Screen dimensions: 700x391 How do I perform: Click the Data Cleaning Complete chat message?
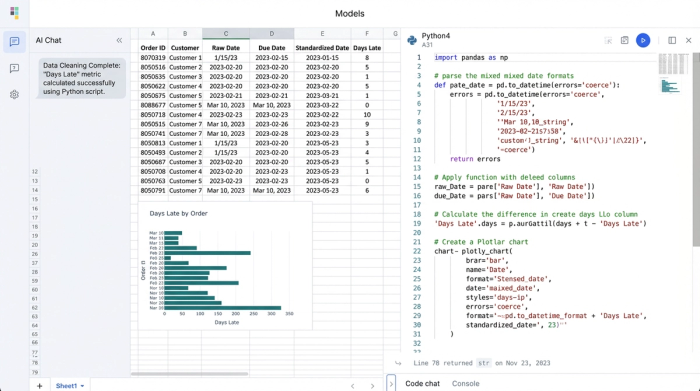(x=82, y=79)
